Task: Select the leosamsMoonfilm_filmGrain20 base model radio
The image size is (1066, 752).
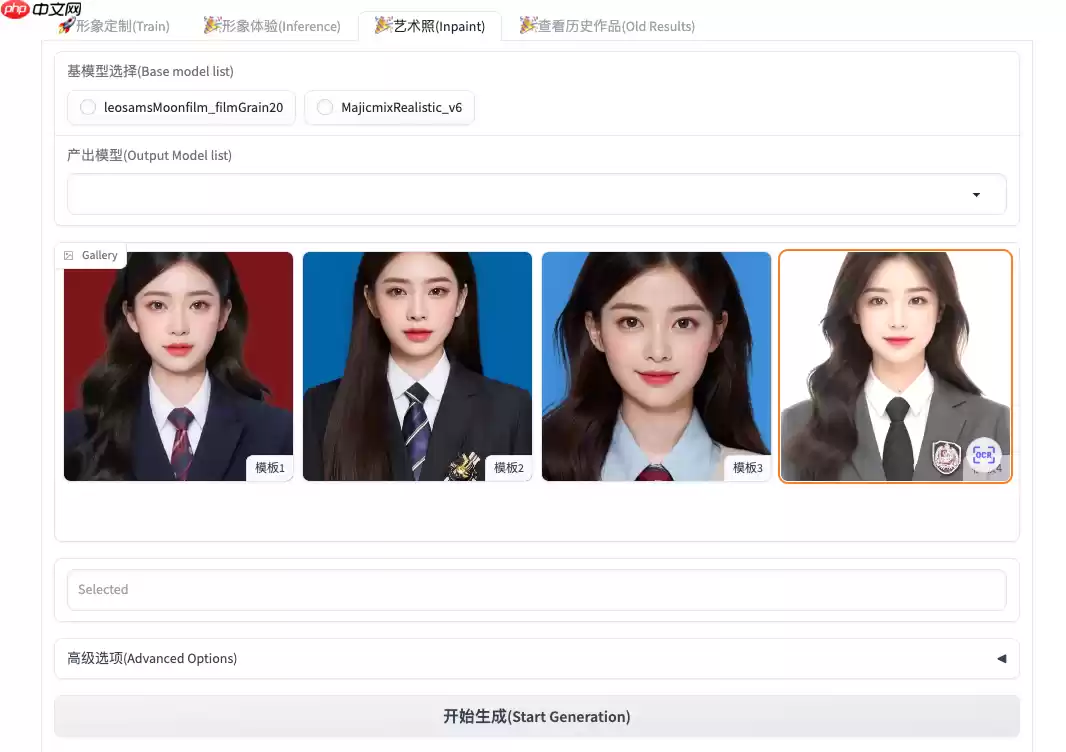Action: 87,107
